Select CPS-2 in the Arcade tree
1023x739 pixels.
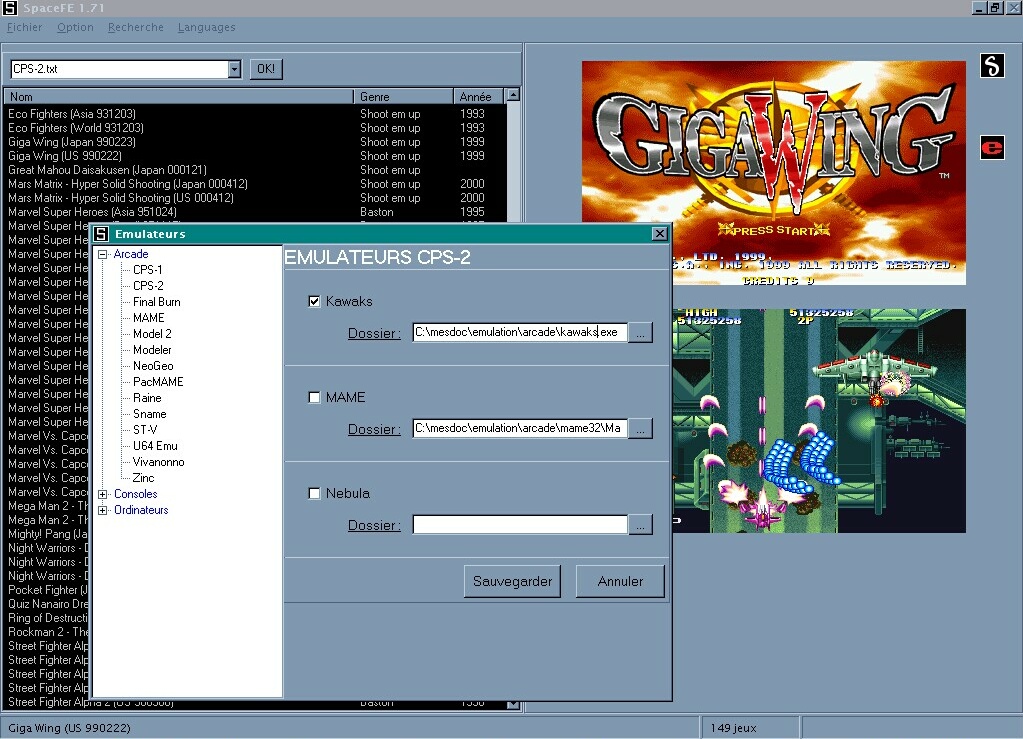tap(148, 286)
